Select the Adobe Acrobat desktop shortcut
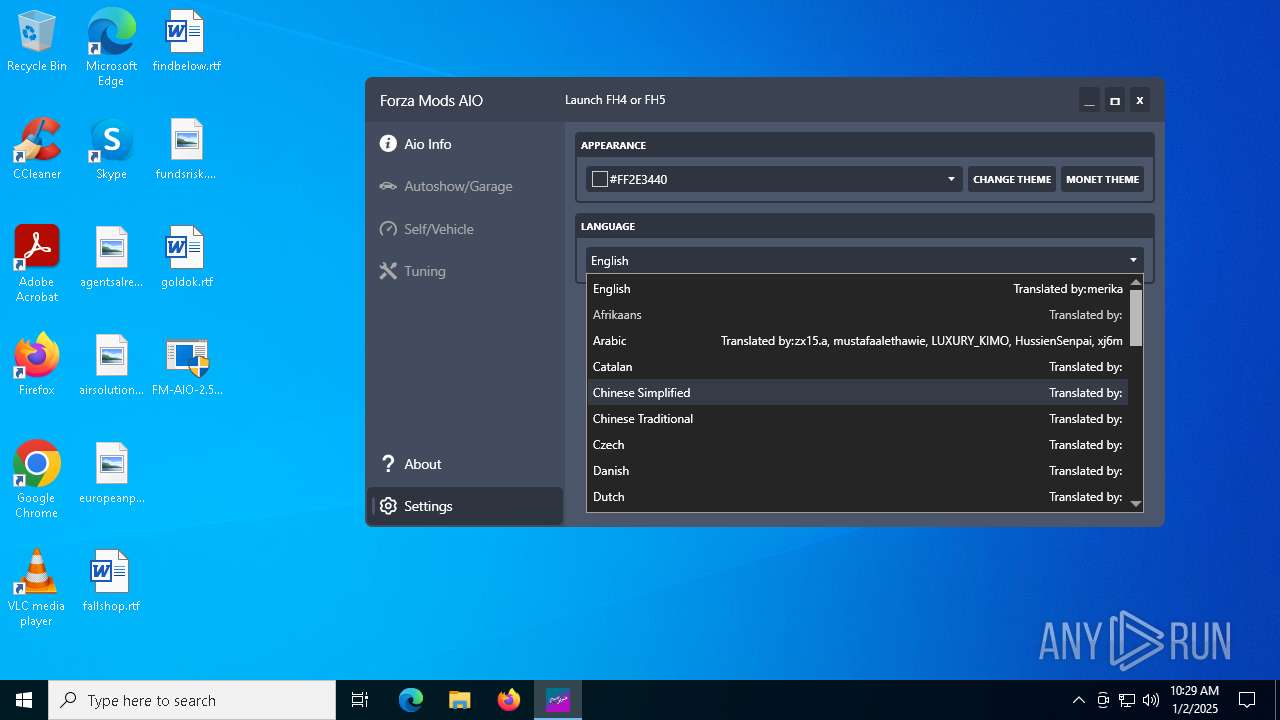Screen dimensions: 1280x720 37,263
